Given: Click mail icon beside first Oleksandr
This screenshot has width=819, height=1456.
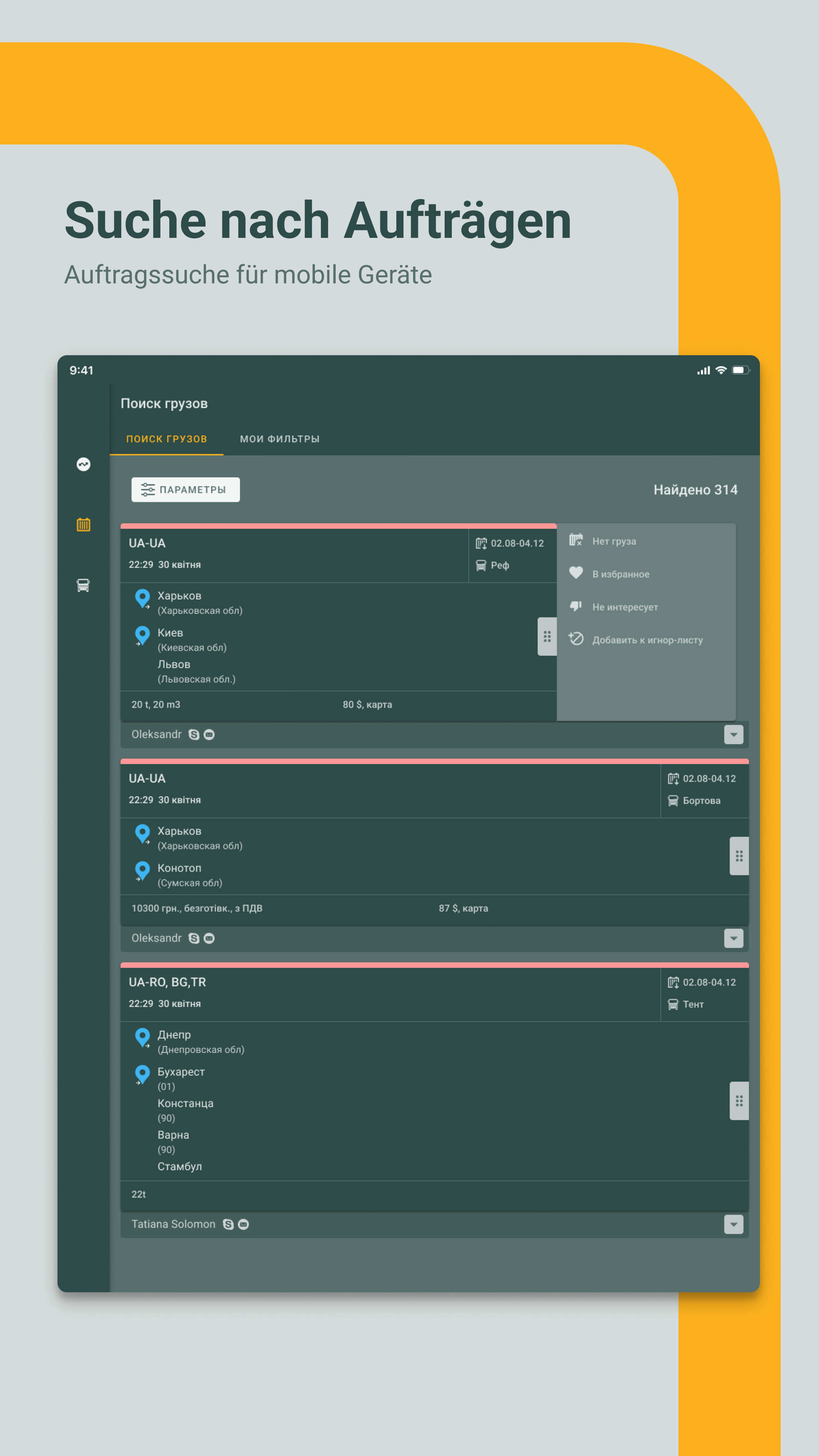Looking at the screenshot, I should click(x=209, y=735).
